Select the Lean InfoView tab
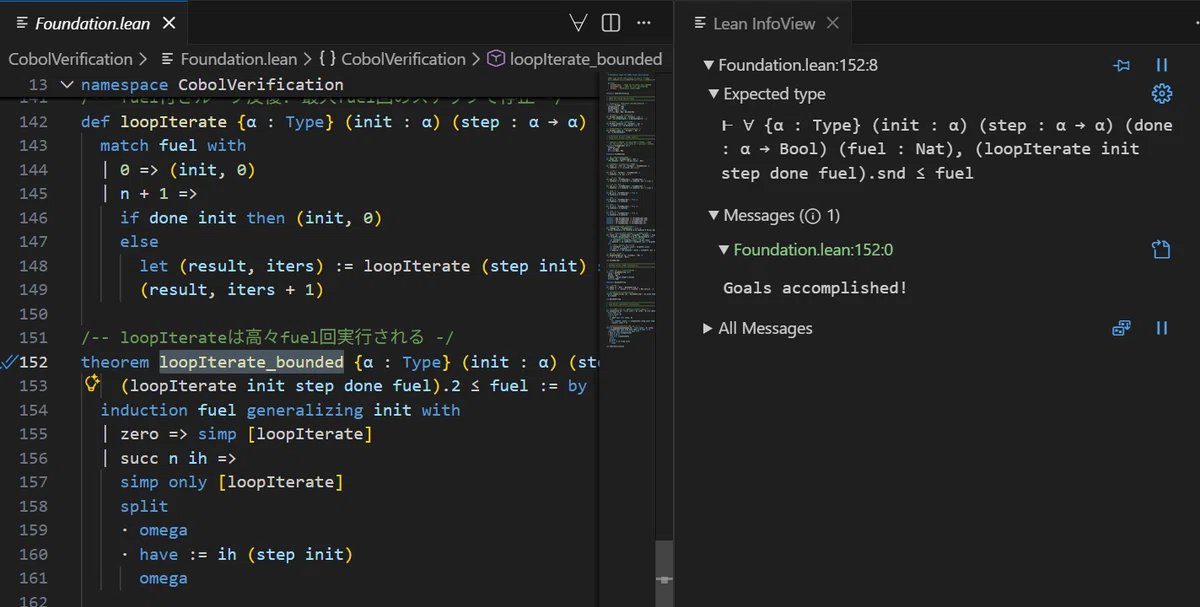The height and width of the screenshot is (607, 1200). (x=763, y=23)
